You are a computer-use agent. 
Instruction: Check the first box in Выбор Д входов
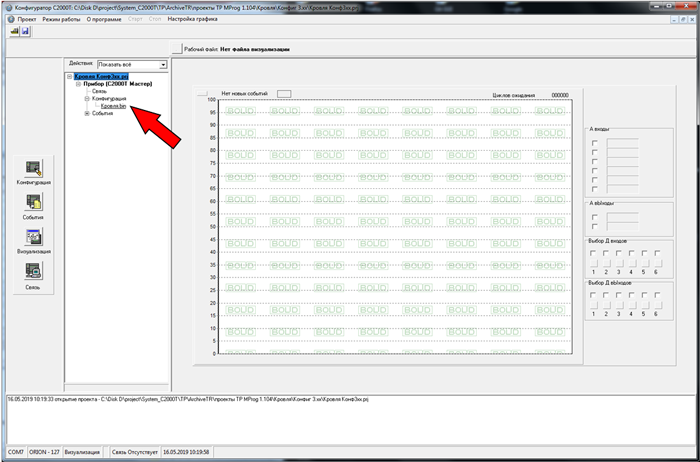pos(595,253)
